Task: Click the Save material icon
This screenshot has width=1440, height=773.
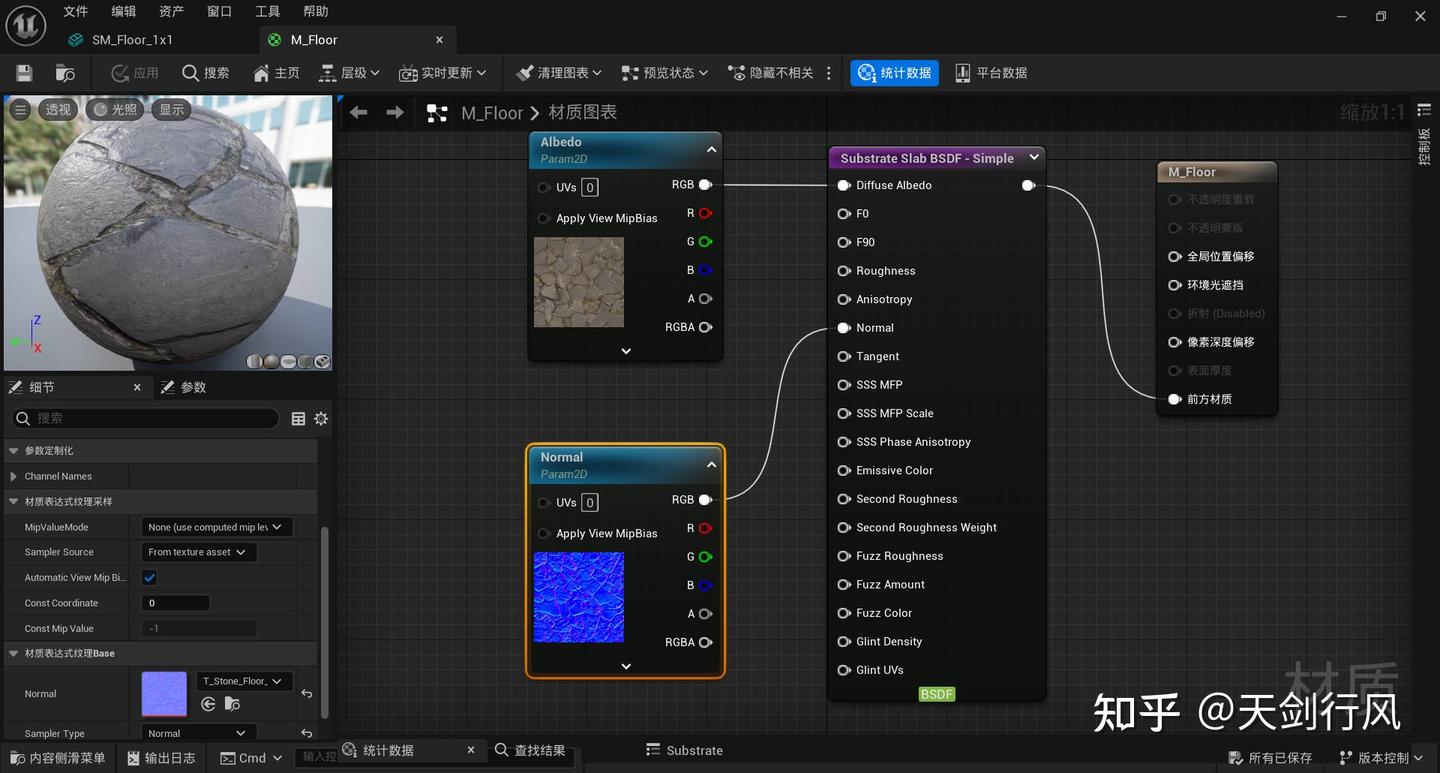Action: coord(24,73)
